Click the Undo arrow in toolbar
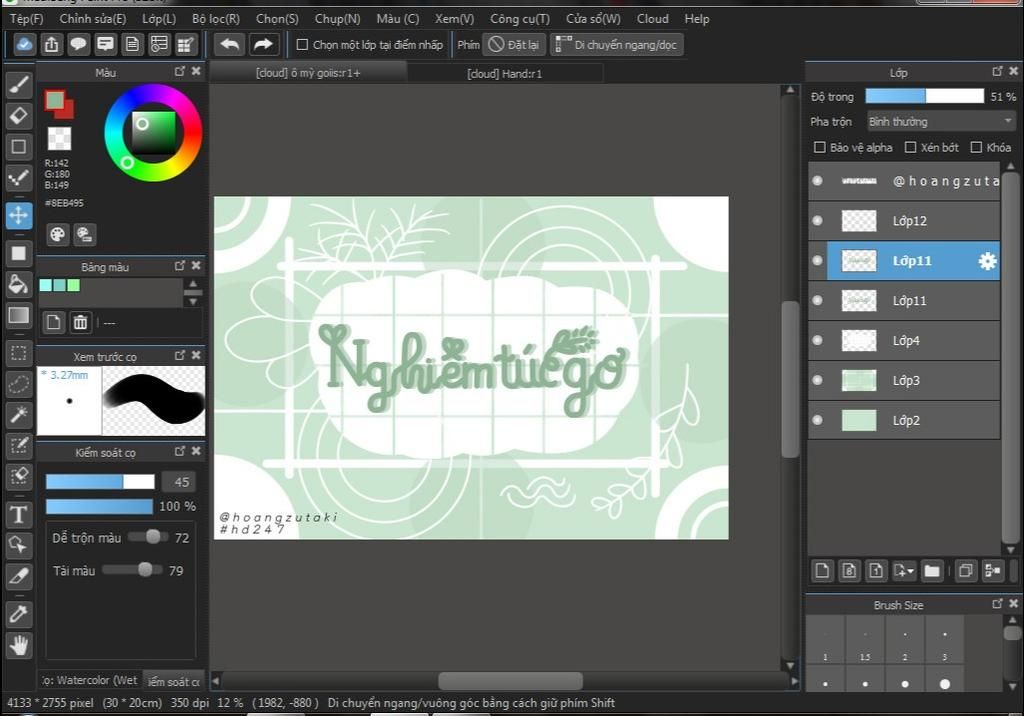Image resolution: width=1024 pixels, height=716 pixels. (x=230, y=44)
